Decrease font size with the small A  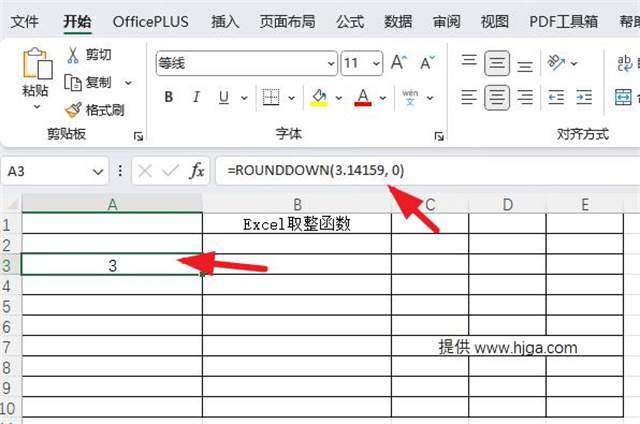pos(427,62)
